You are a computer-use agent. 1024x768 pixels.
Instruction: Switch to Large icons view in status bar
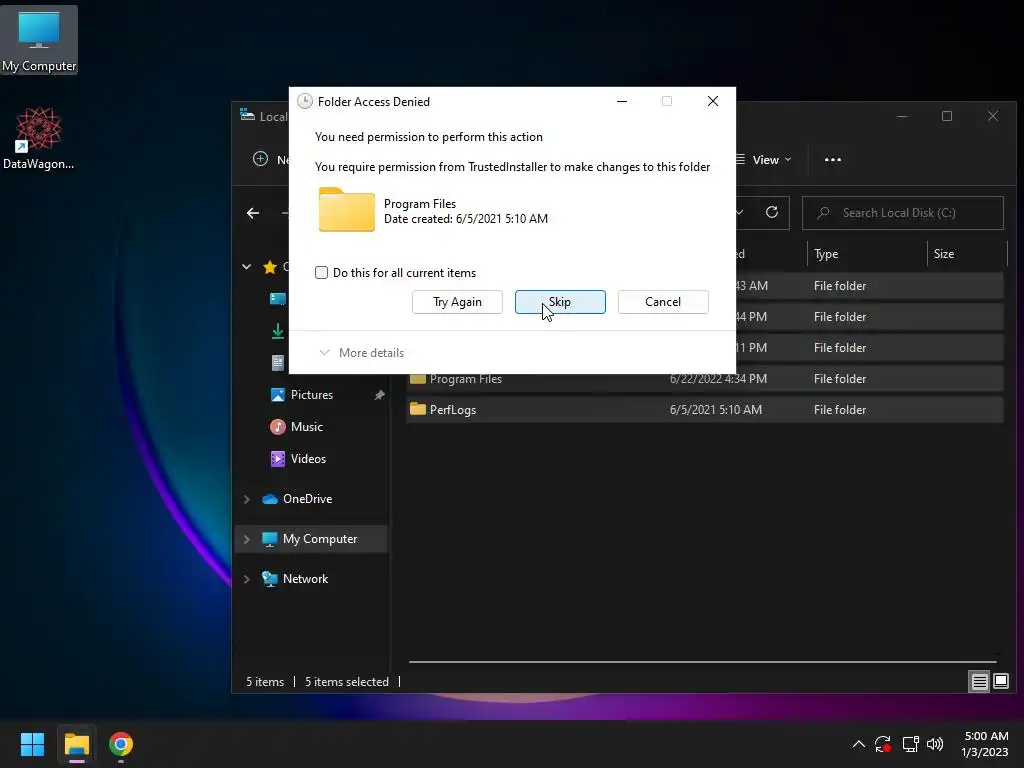coord(1000,682)
